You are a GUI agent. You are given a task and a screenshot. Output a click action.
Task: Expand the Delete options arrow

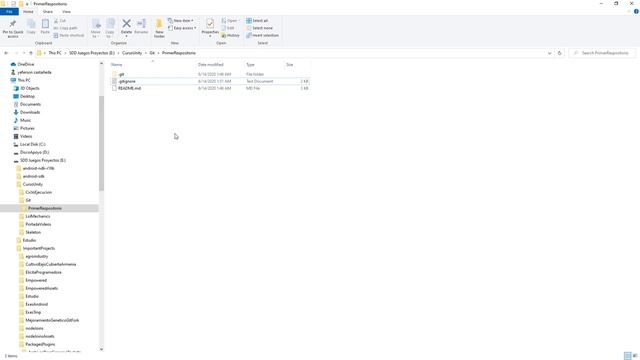pyautogui.click(x=127, y=36)
